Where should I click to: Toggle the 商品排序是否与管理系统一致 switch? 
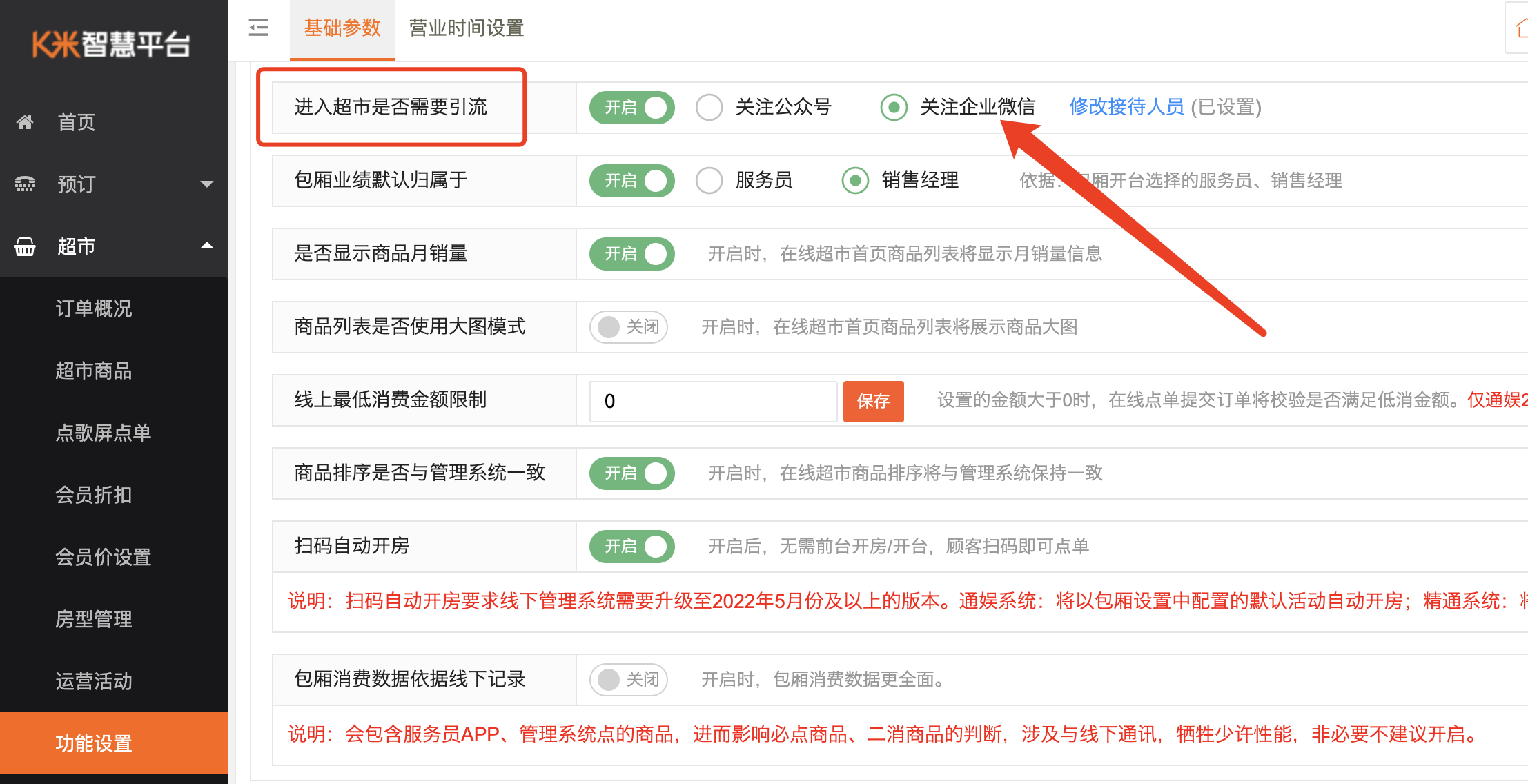[x=631, y=473]
